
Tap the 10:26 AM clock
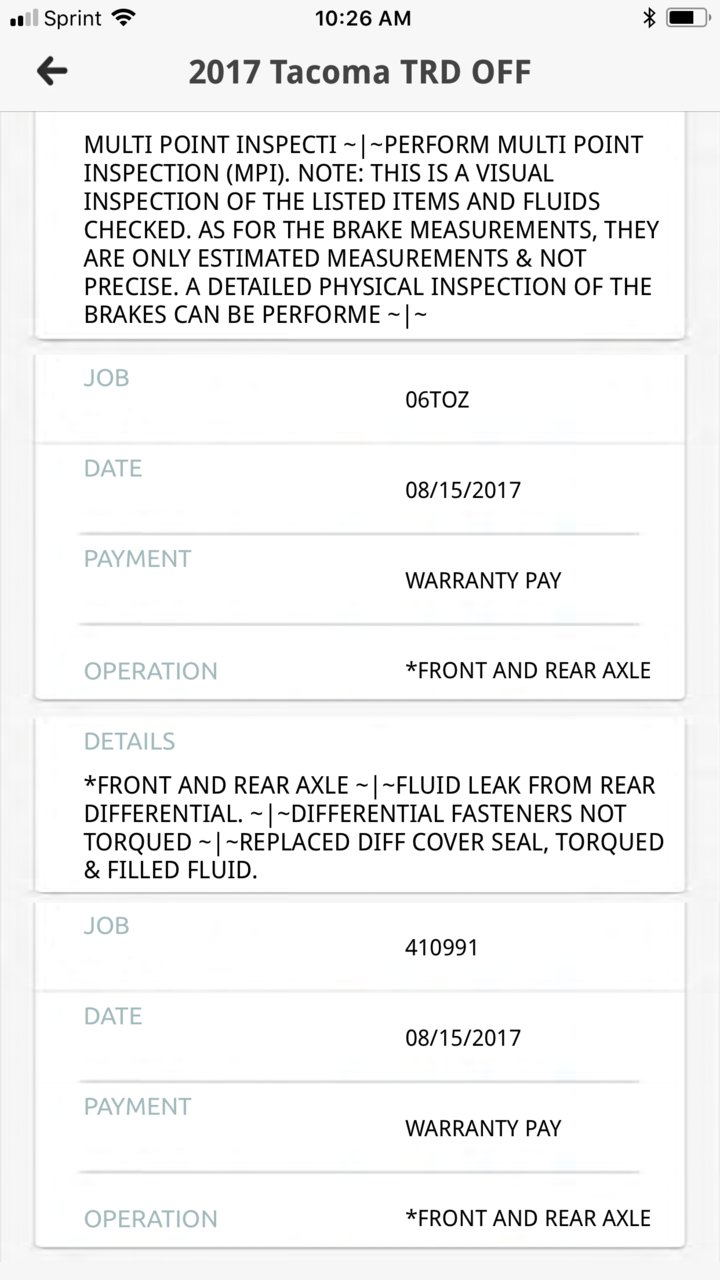pyautogui.click(x=362, y=18)
